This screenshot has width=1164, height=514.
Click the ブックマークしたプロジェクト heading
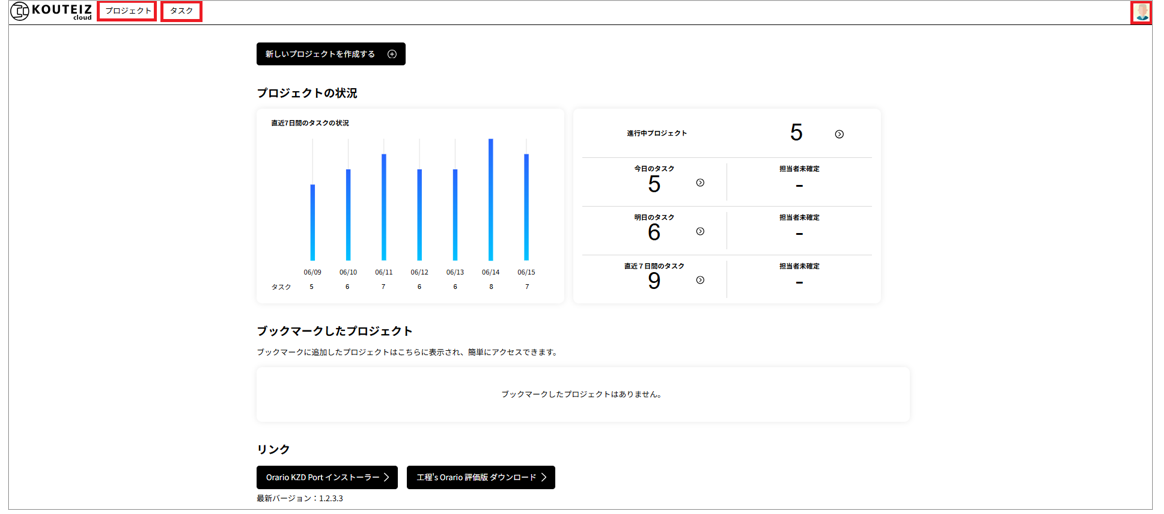335,331
